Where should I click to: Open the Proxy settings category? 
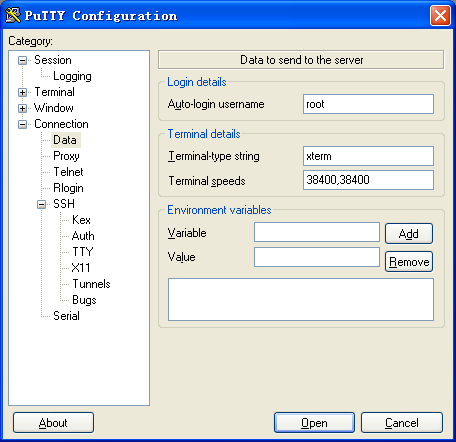66,156
